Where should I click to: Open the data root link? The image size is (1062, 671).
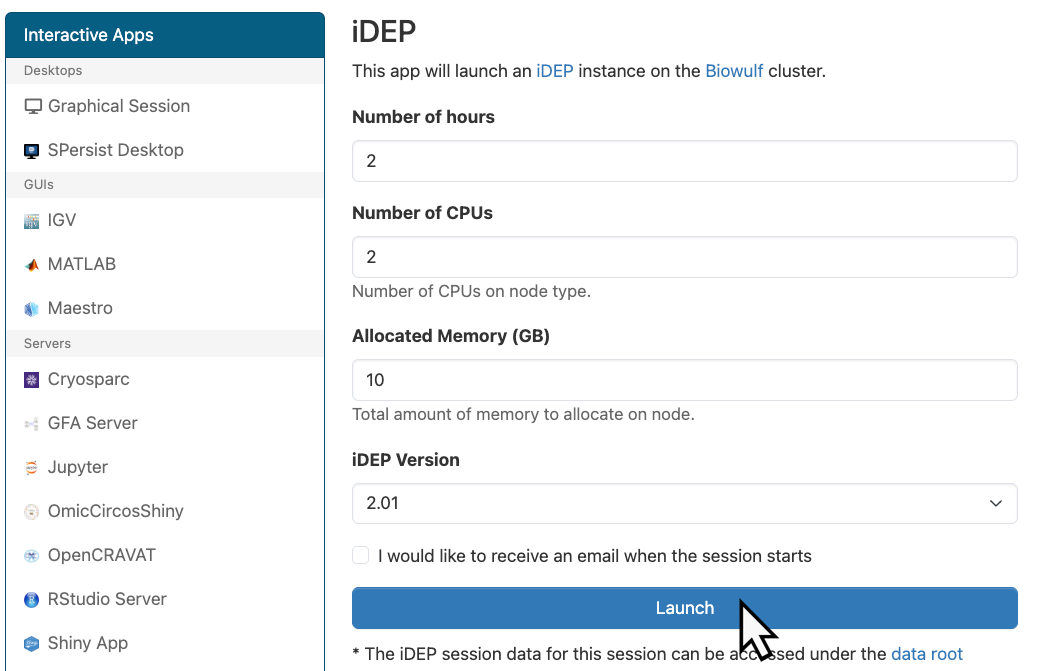(927, 654)
